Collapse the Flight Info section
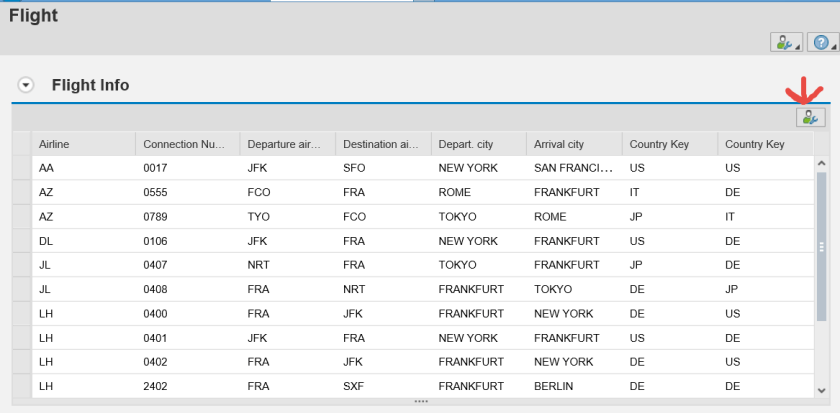The height and width of the screenshot is (413, 840). pos(27,85)
